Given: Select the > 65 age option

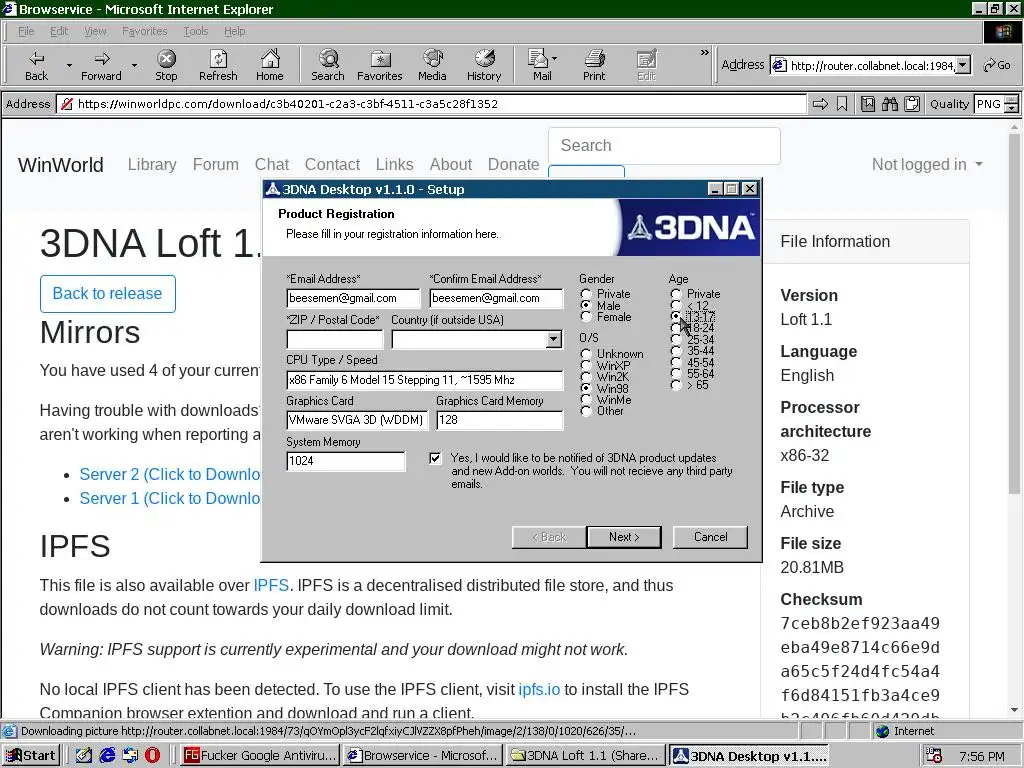Looking at the screenshot, I should tap(676, 385).
